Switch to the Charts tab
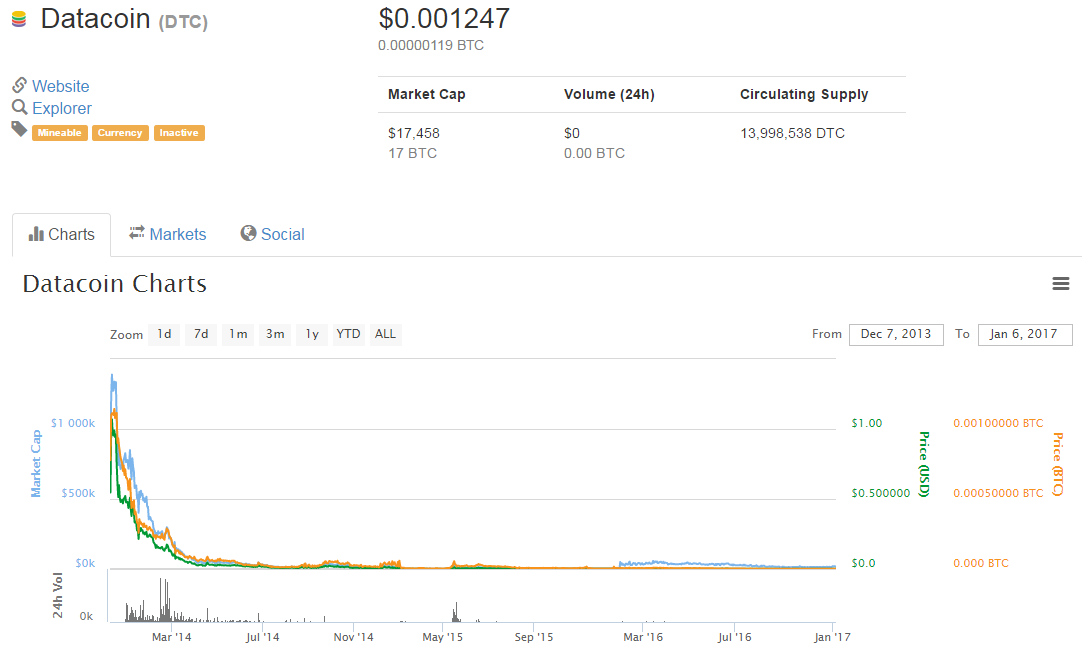Viewport: 1092px width, 661px height. click(x=61, y=235)
